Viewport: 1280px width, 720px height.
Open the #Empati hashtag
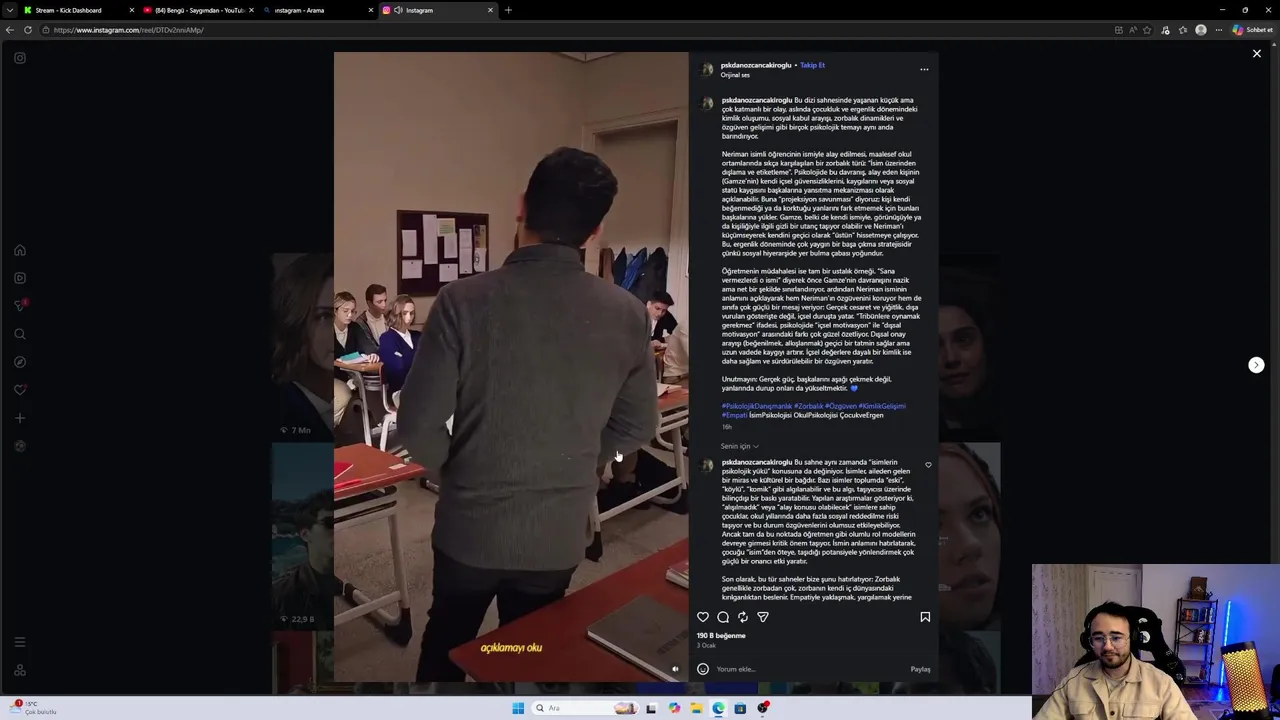coord(735,415)
